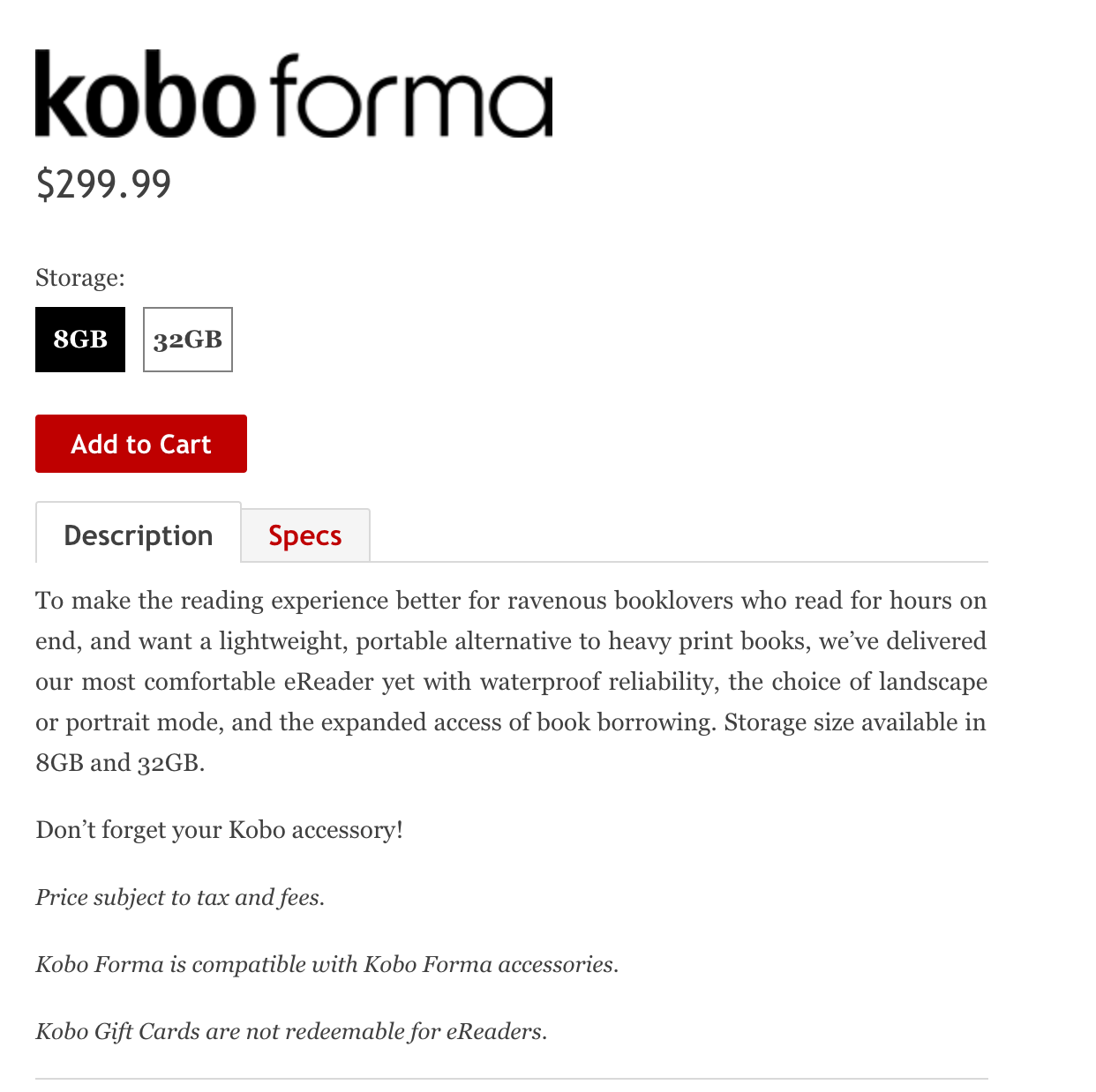This screenshot has height=1092, width=1096.
Task: Switch to the Specs tab
Action: (x=305, y=535)
